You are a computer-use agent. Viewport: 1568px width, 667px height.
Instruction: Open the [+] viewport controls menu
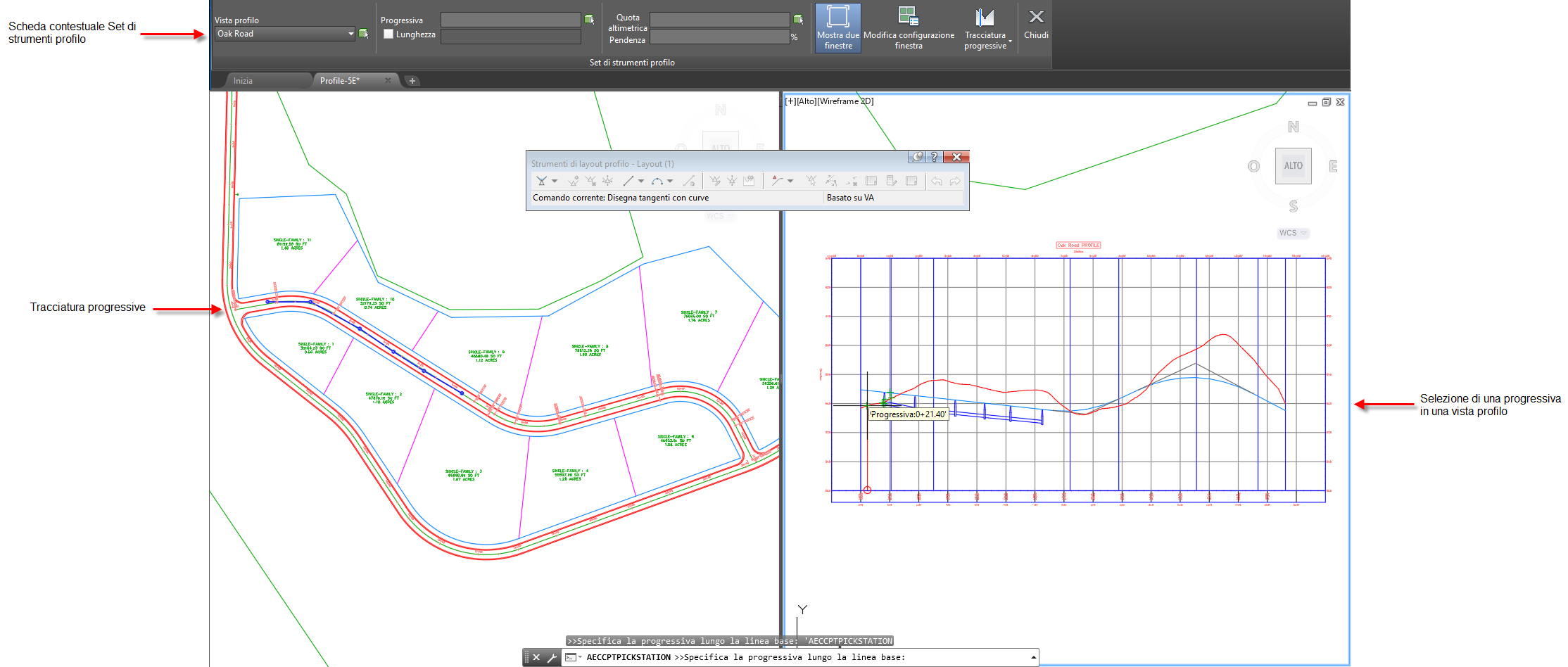coord(790,101)
